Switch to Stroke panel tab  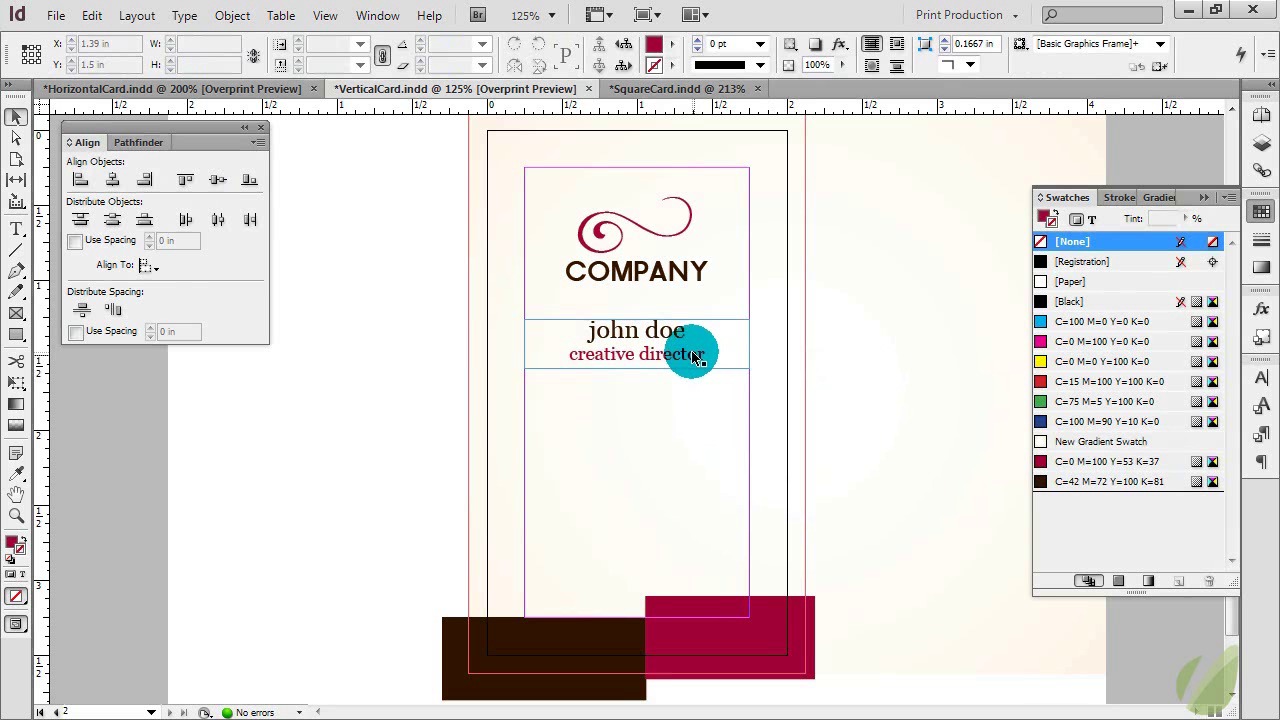tap(1119, 198)
